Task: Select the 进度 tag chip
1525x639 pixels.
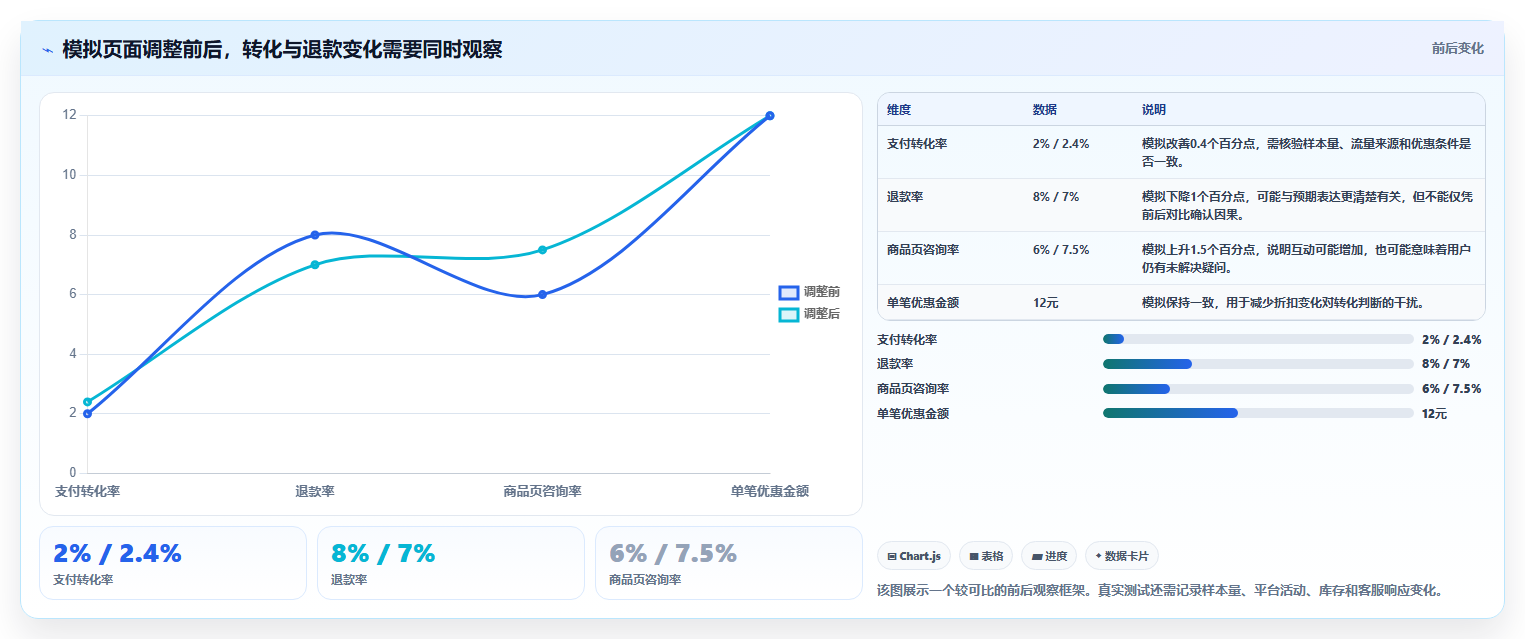Action: 1049,556
